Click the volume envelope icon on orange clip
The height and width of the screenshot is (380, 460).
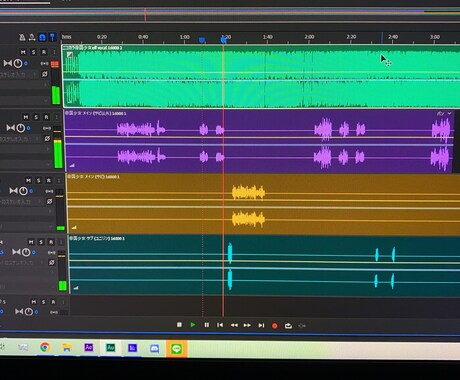coord(74,227)
